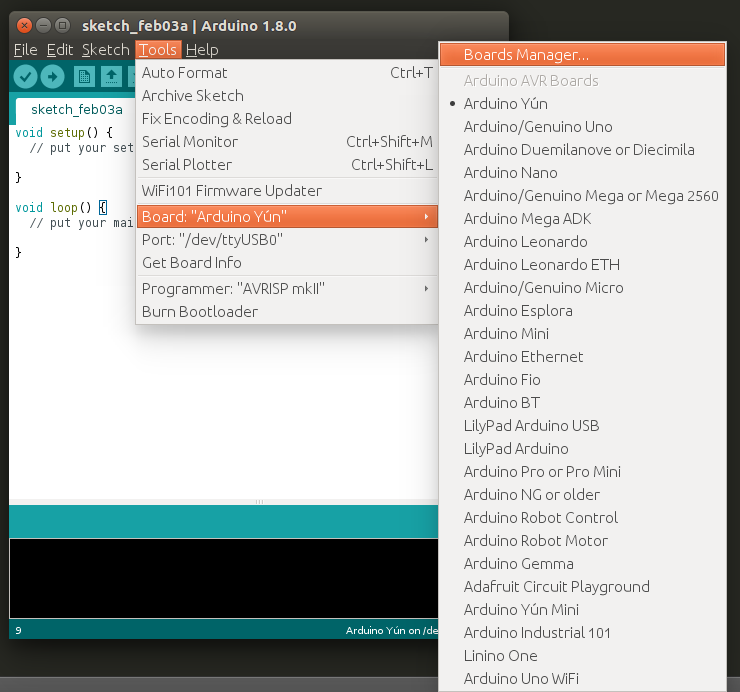Select Arduino Leonardo board

[x=582, y=242]
